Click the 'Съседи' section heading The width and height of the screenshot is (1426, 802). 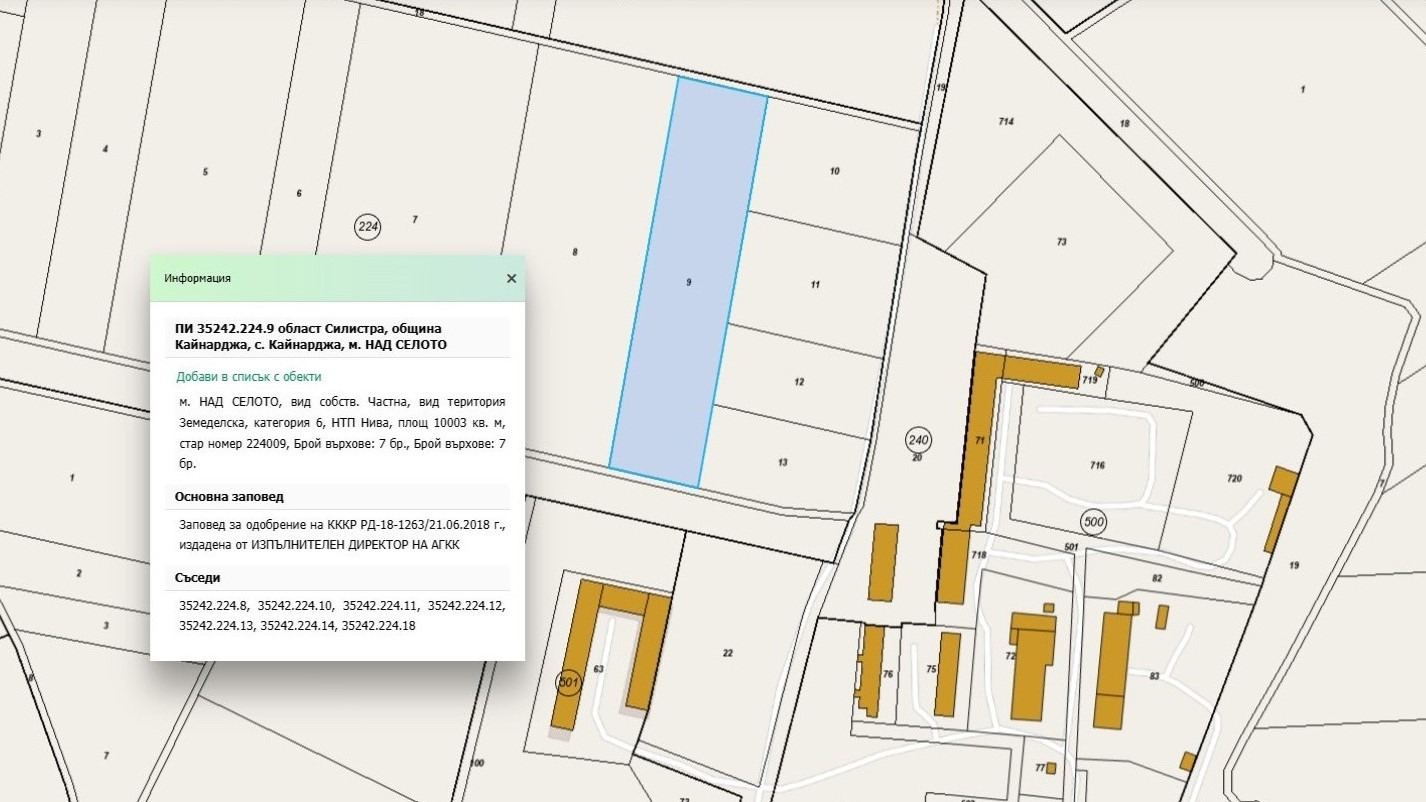(198, 578)
